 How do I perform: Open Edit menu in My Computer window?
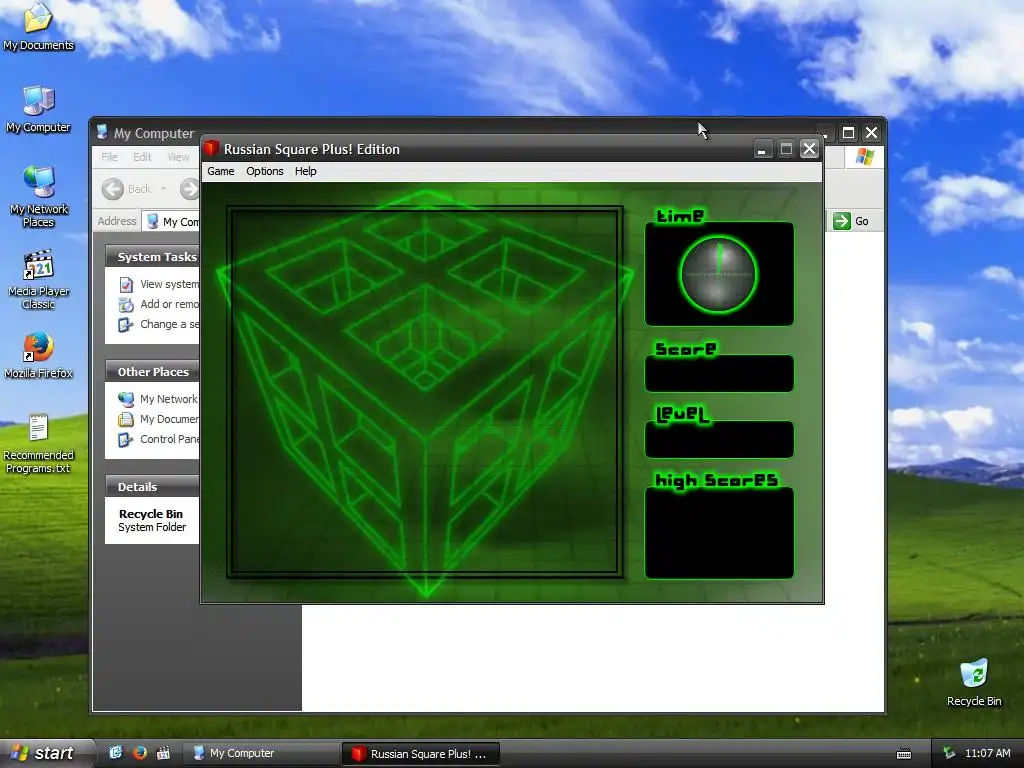(x=142, y=157)
